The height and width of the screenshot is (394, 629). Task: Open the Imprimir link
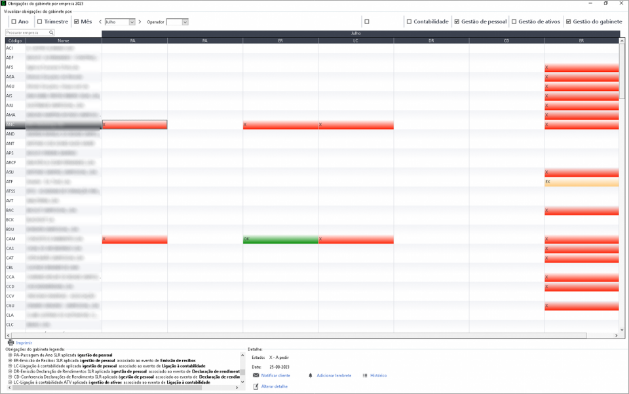click(24, 343)
